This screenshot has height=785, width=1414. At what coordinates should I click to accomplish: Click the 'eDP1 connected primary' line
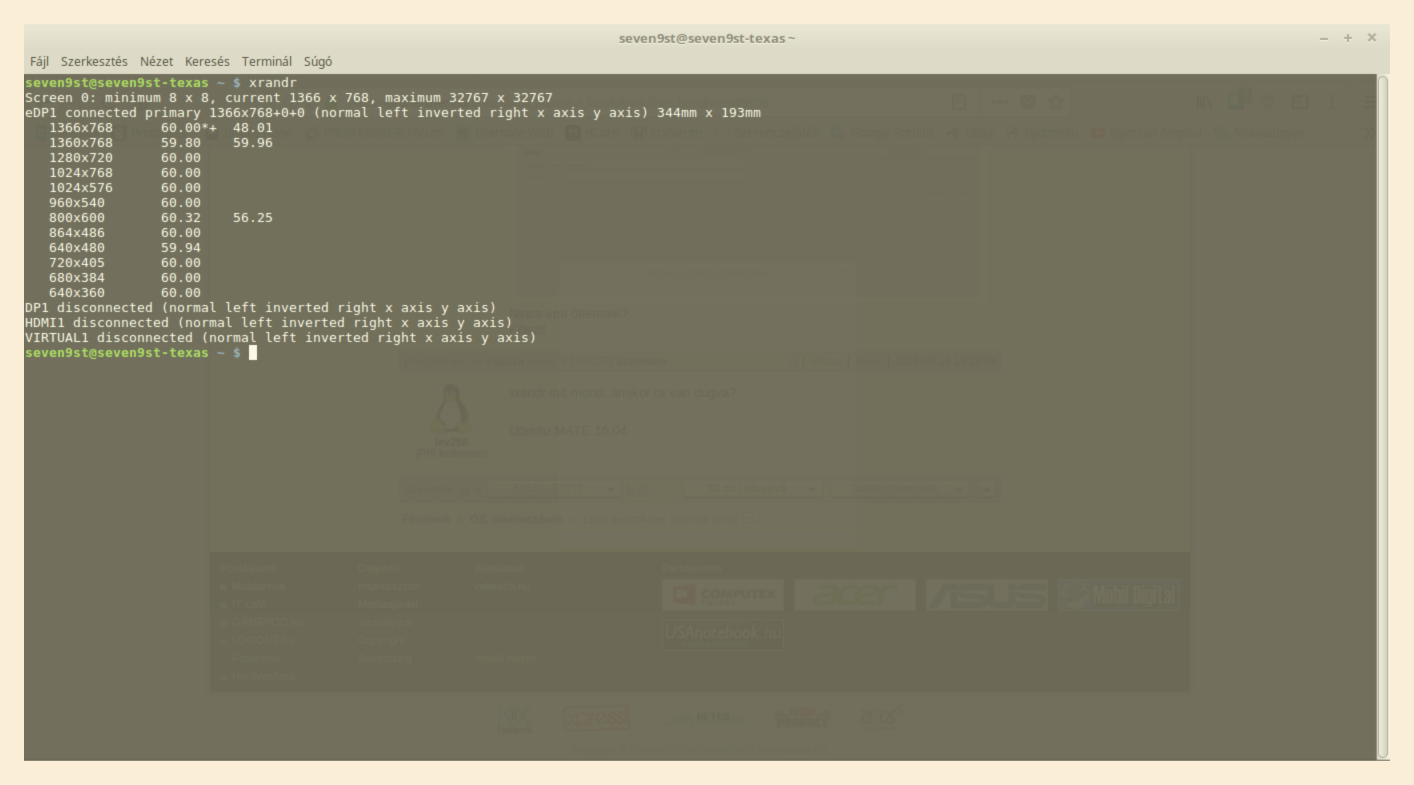click(x=393, y=112)
